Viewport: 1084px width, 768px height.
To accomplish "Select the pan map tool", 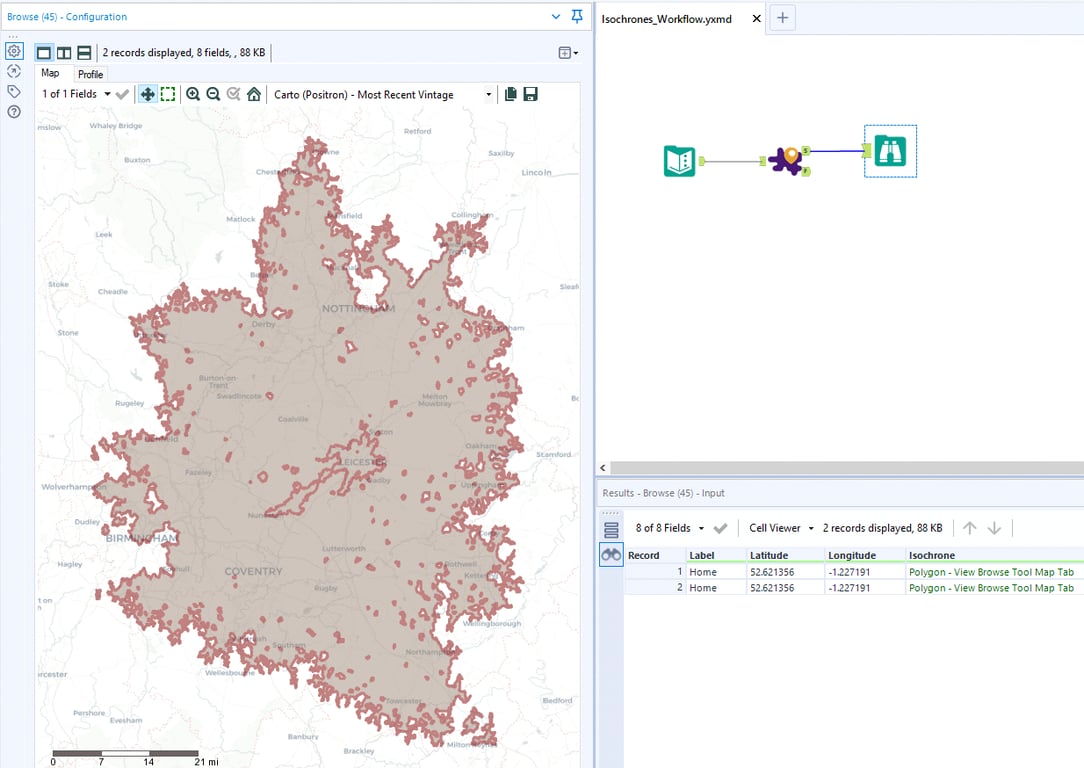I will pyautogui.click(x=147, y=94).
